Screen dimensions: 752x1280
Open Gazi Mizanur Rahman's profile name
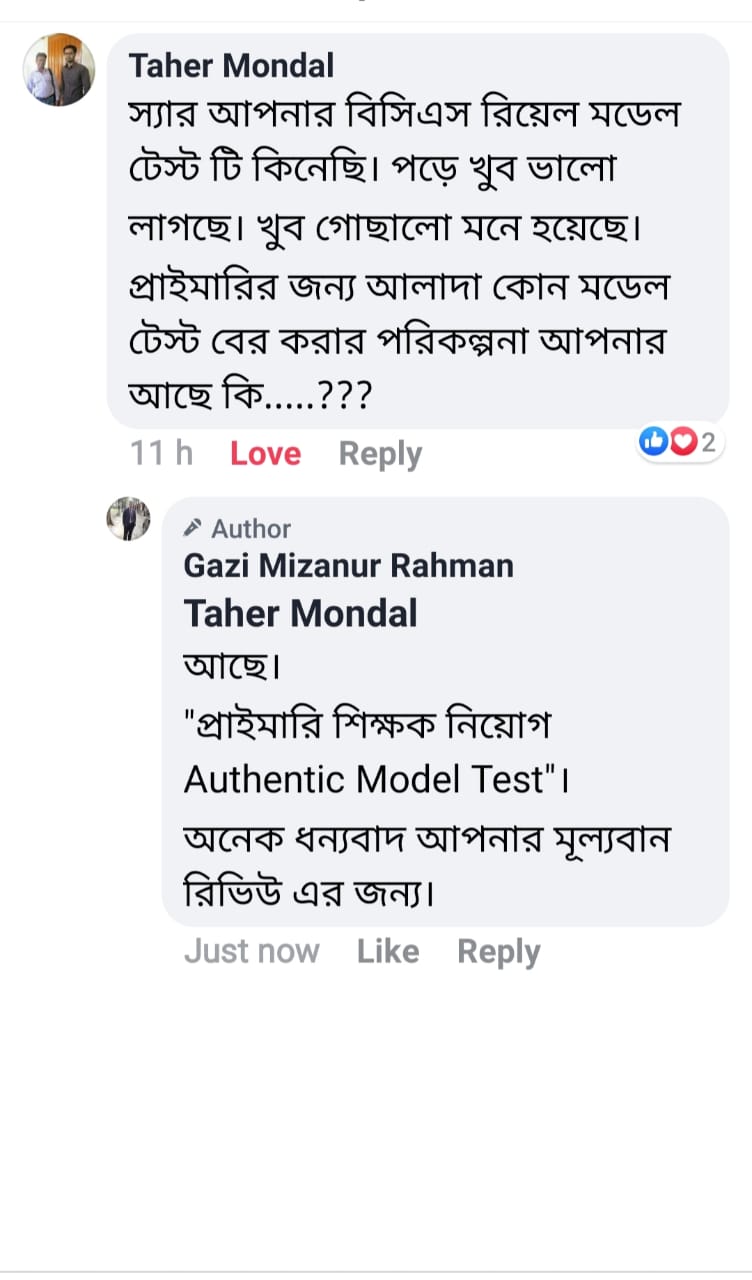348,565
